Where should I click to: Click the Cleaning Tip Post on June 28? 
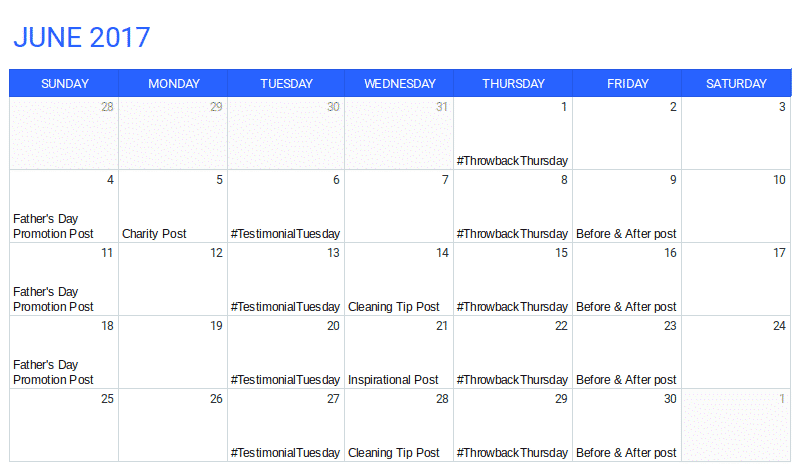point(393,453)
